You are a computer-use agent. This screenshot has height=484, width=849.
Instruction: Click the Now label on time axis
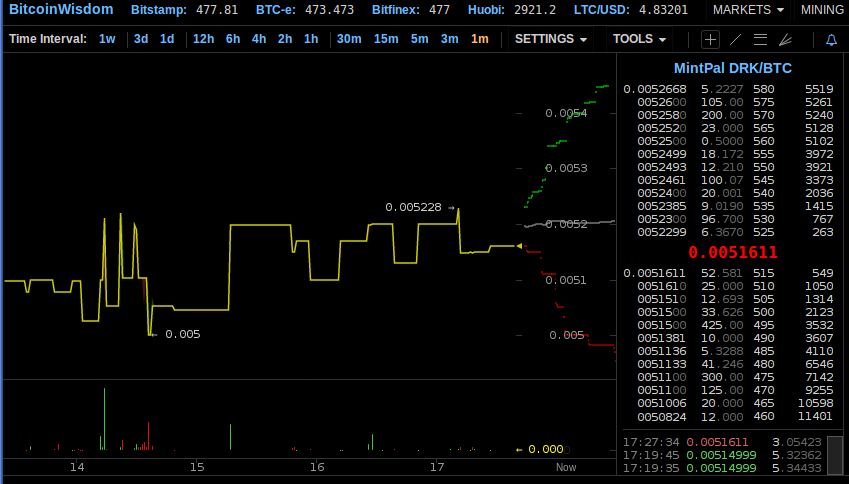[566, 467]
